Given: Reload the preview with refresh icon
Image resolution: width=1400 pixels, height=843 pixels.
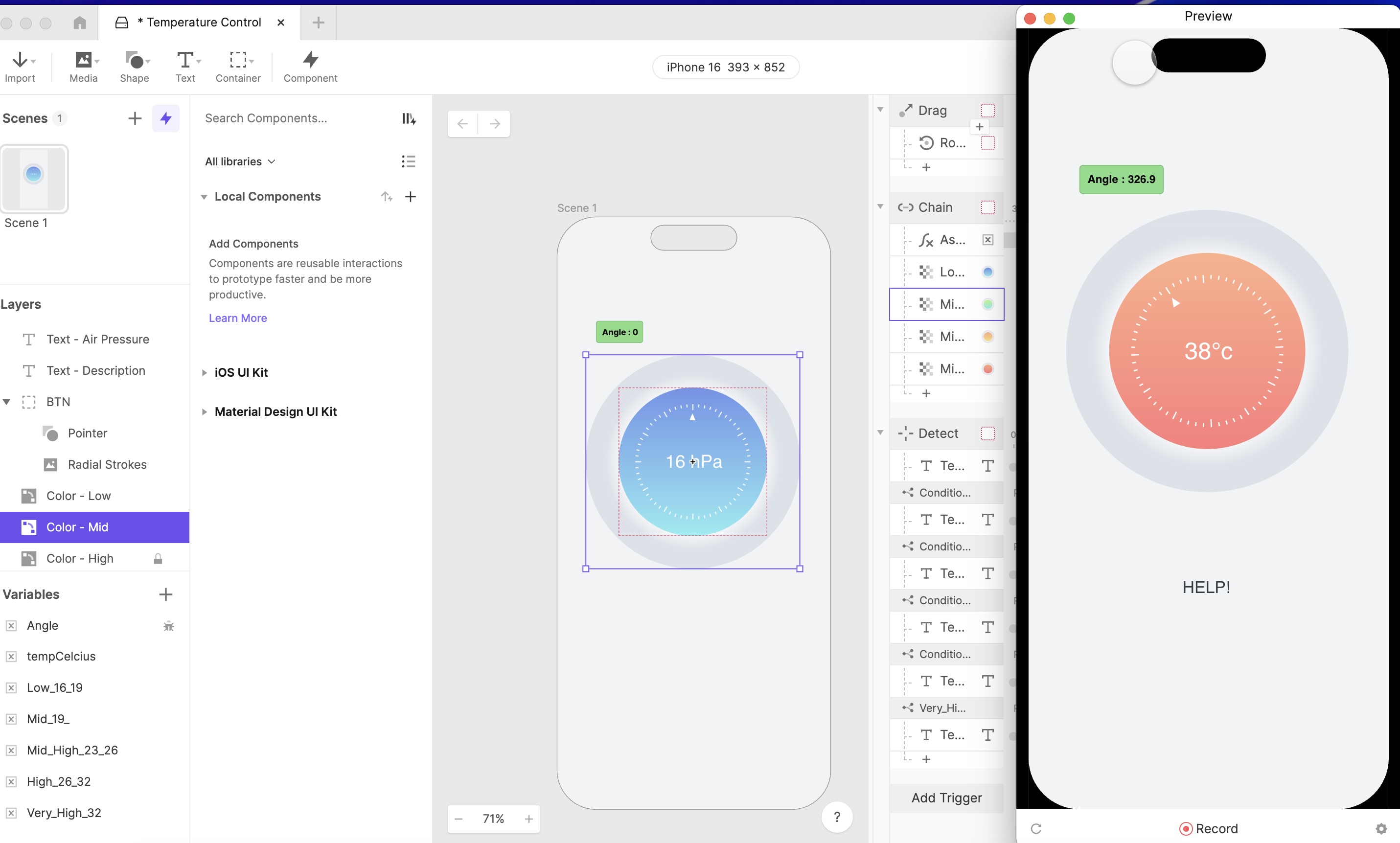Looking at the screenshot, I should coord(1036,829).
